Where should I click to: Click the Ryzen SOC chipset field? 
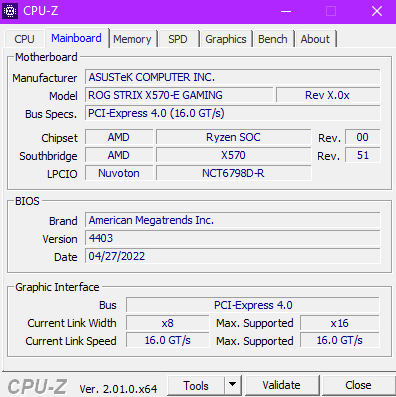(233, 137)
